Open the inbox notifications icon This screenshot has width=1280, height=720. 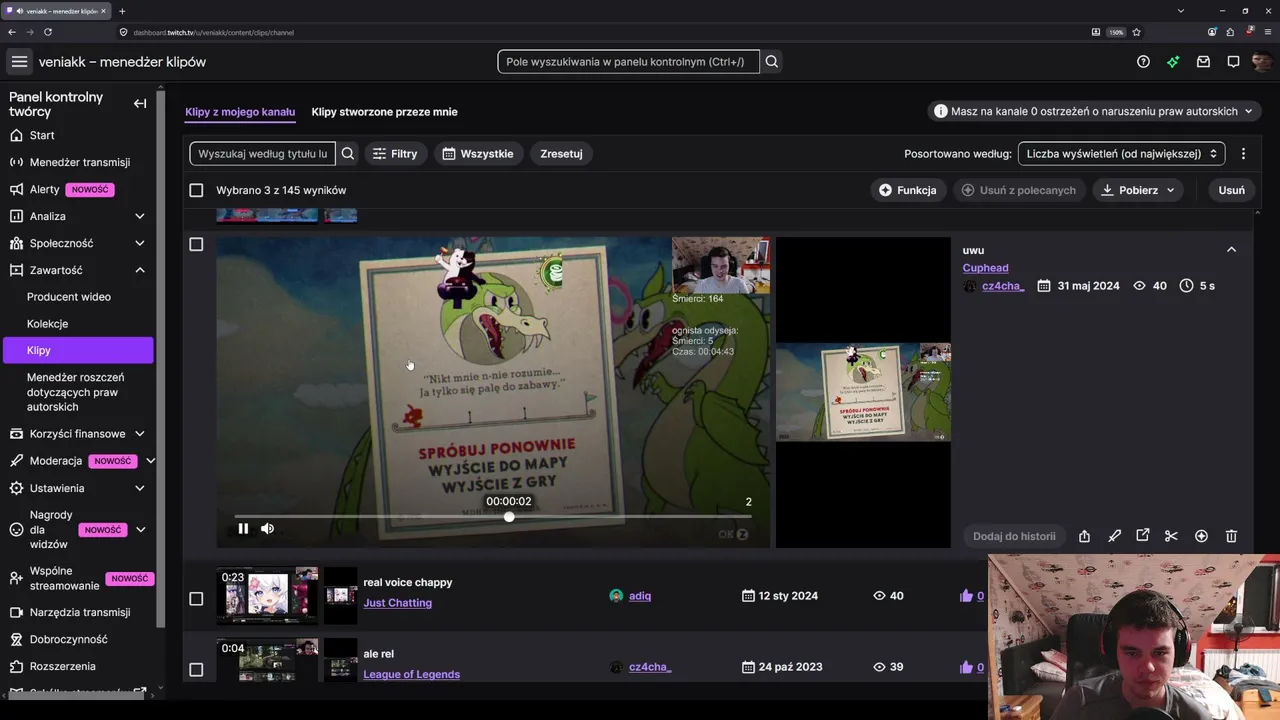(1203, 62)
